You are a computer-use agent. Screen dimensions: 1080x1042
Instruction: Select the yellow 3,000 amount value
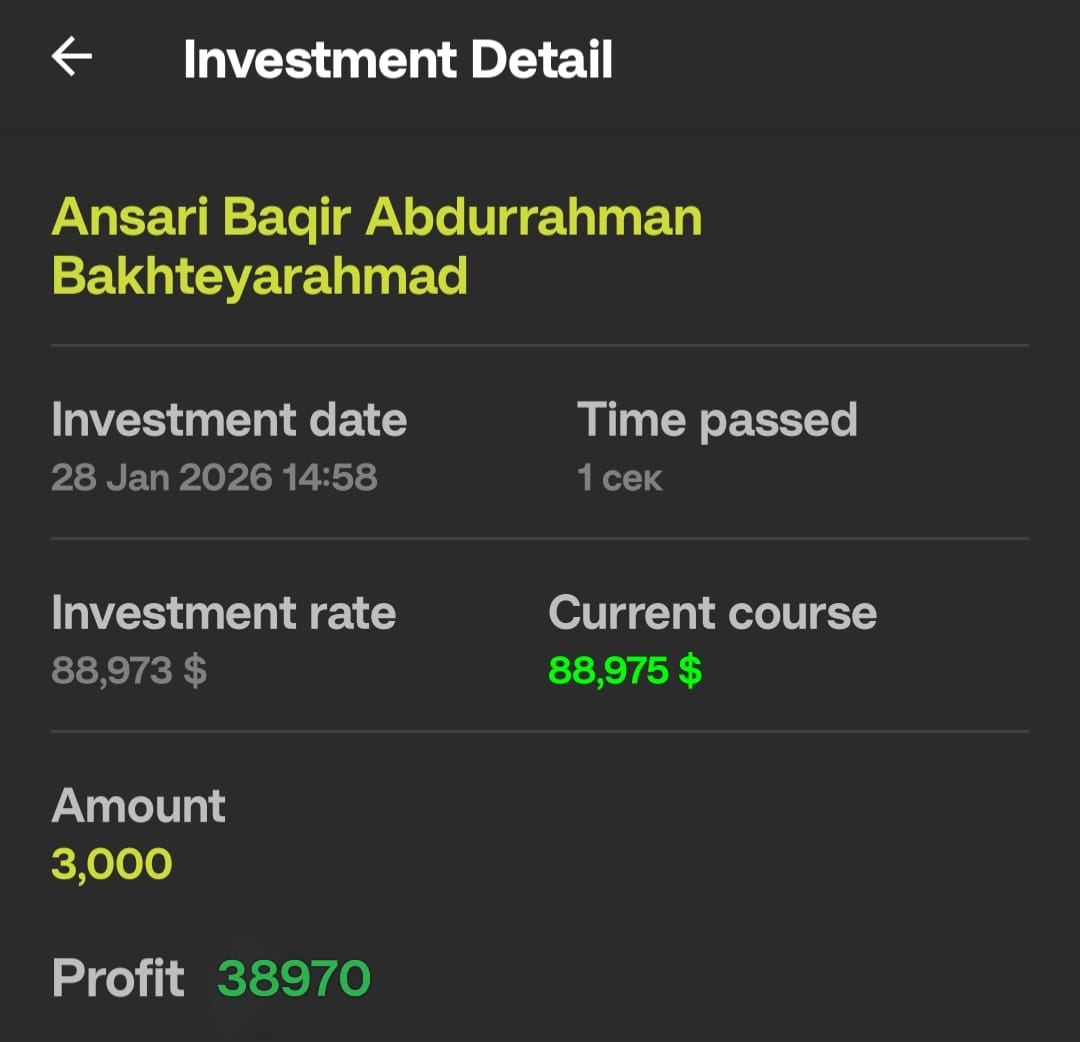click(x=111, y=863)
